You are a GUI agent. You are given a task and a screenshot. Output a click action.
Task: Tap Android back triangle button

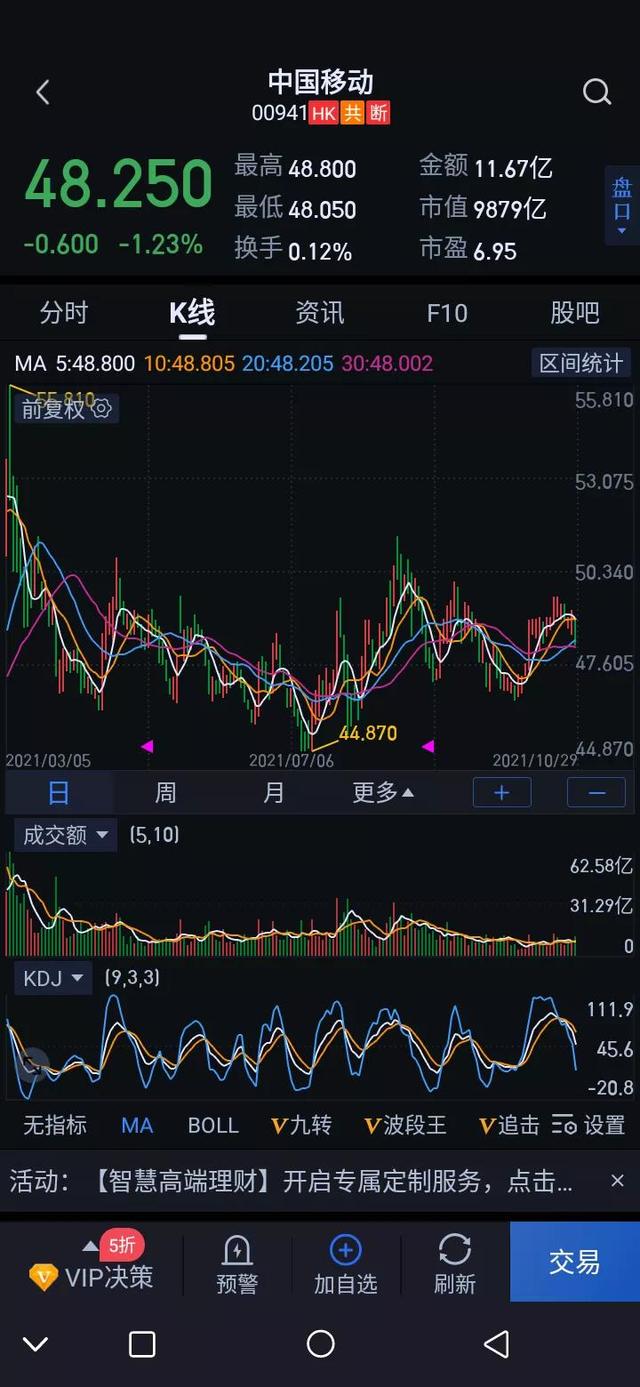pos(497,1344)
